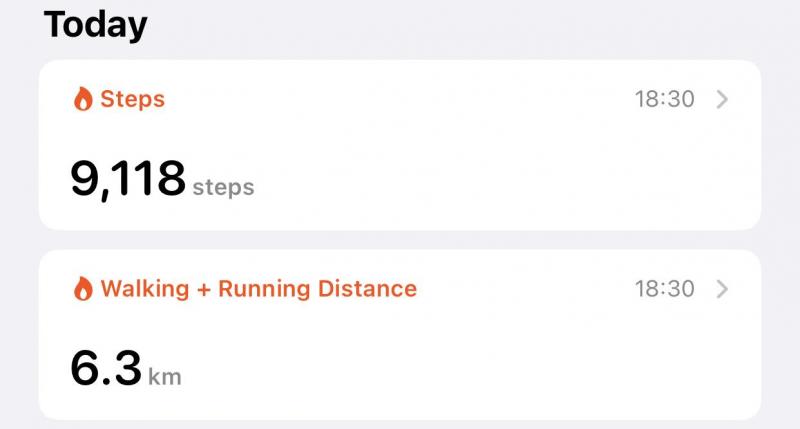Tap the plus sign in distance title
Viewport: 800px width, 429px height.
point(204,290)
